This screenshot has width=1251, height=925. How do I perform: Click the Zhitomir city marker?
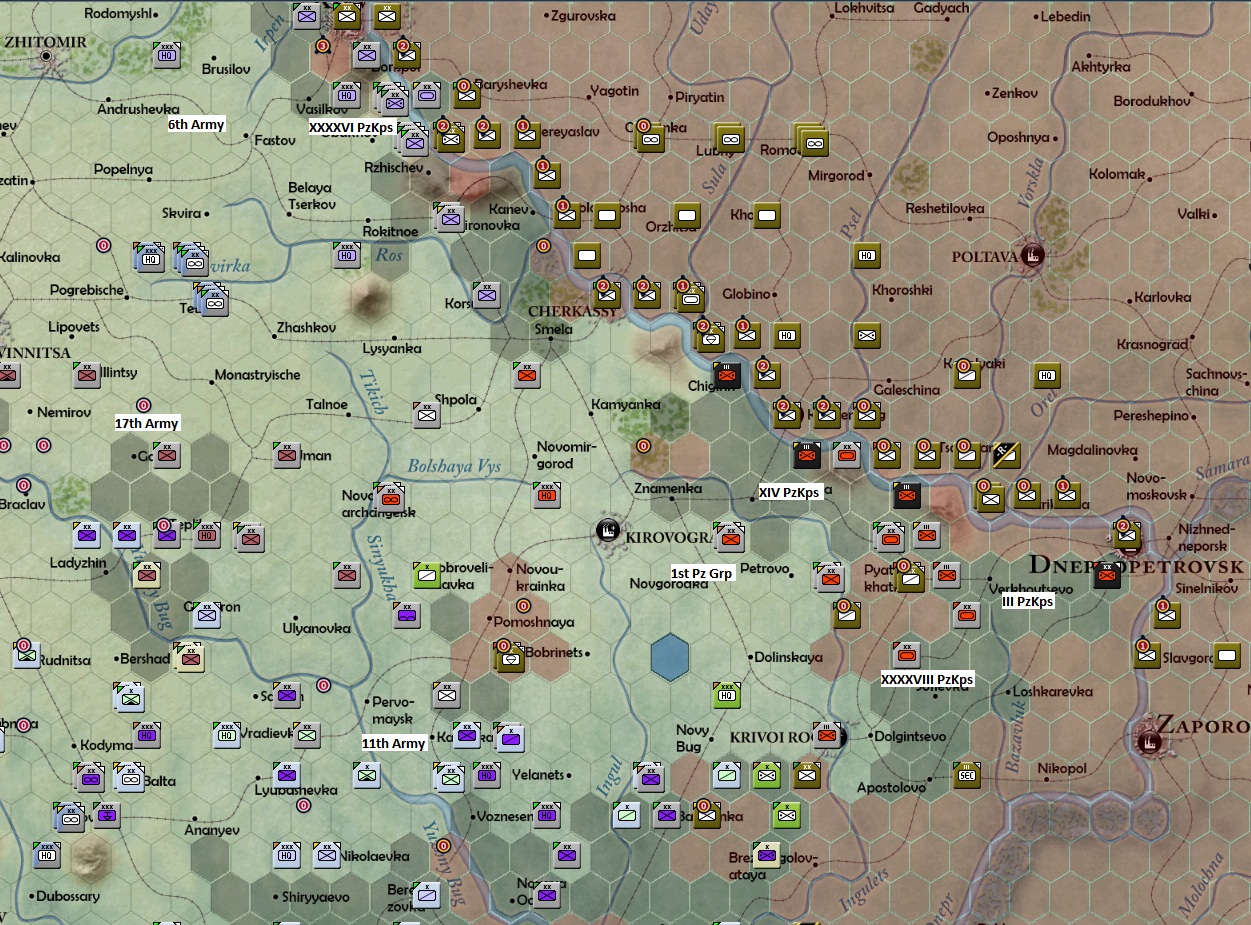click(46, 57)
